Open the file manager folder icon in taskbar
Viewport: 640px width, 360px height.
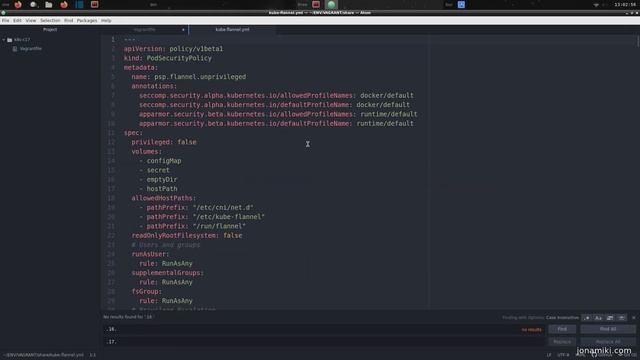[x=49, y=5]
